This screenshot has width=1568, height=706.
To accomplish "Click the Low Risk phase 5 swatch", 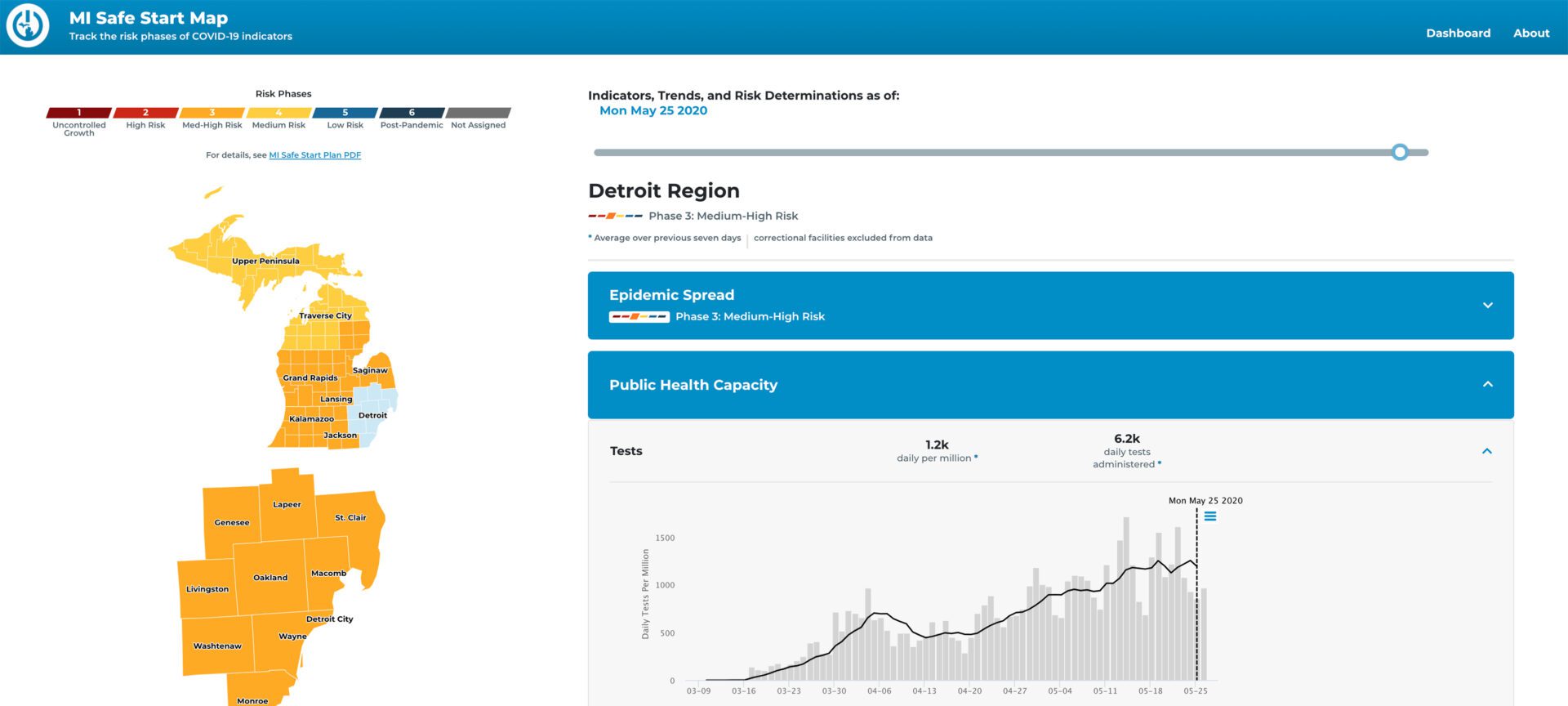I will point(345,113).
